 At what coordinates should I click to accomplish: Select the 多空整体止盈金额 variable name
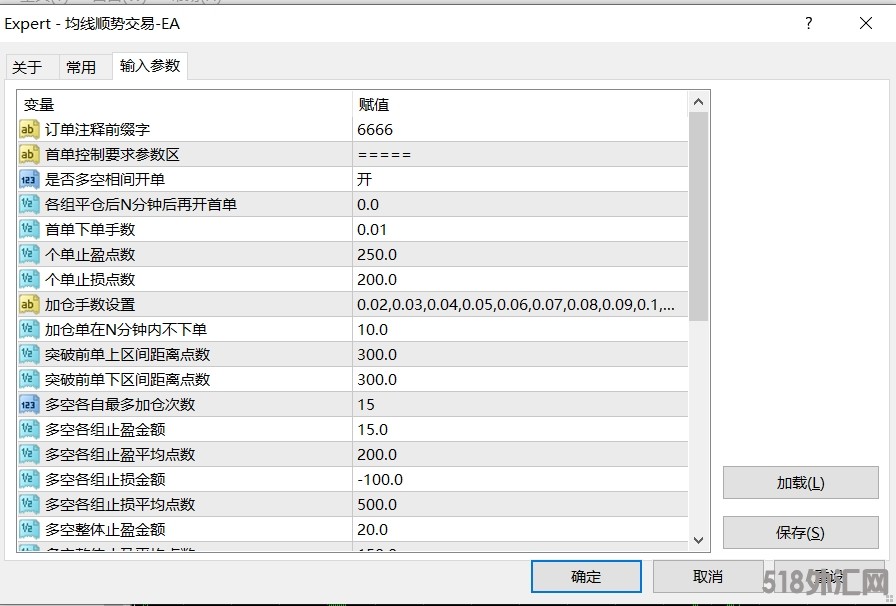point(105,530)
